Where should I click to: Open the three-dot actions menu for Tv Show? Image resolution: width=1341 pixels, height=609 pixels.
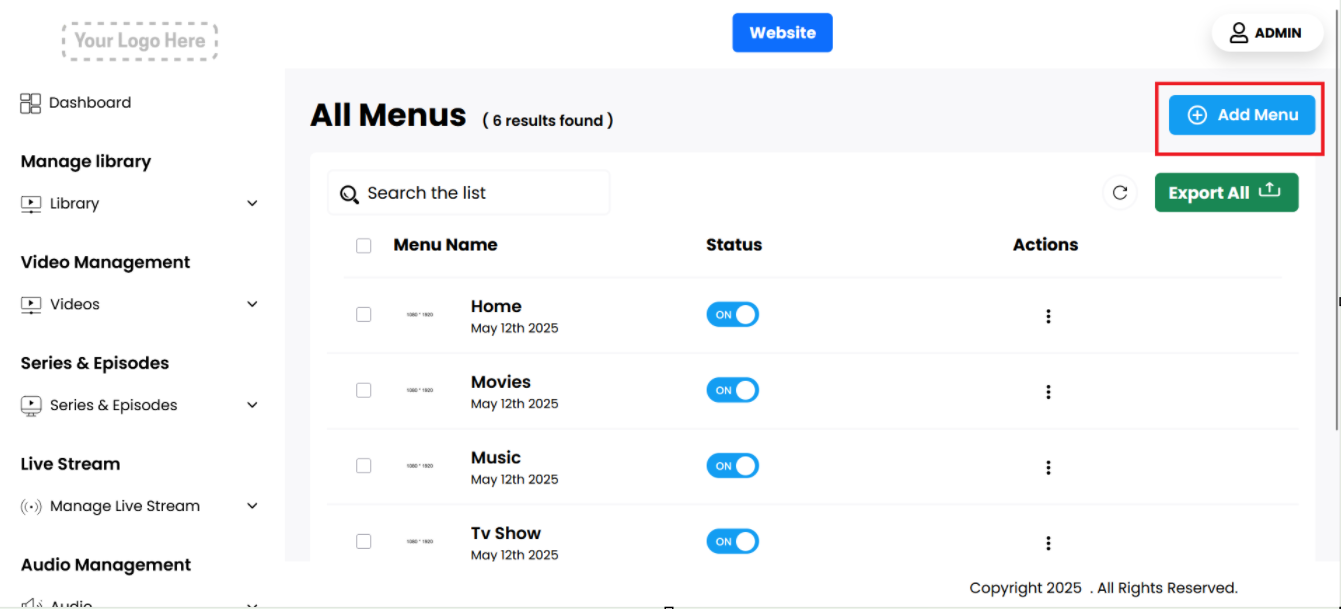1048,543
